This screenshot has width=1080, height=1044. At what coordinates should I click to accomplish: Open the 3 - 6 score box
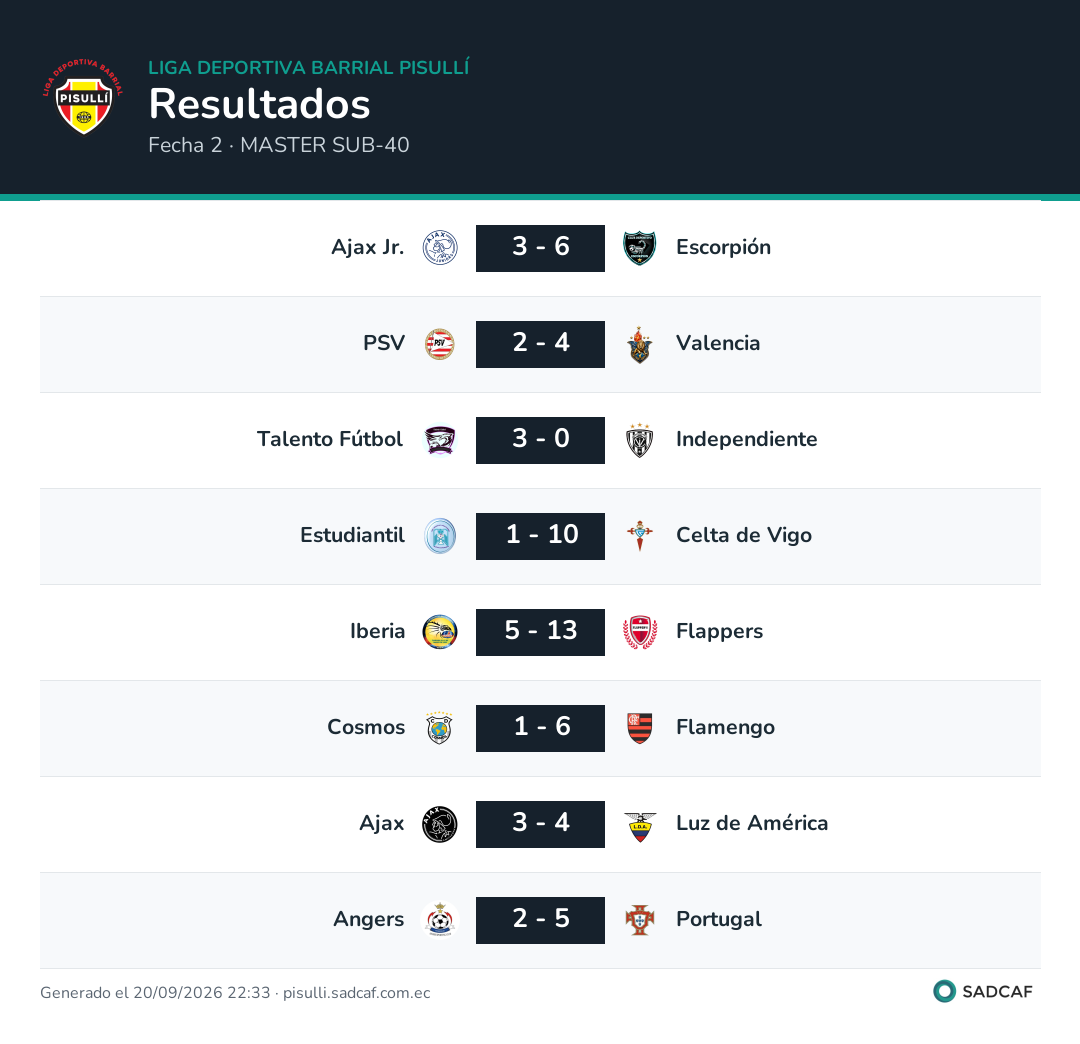[541, 248]
